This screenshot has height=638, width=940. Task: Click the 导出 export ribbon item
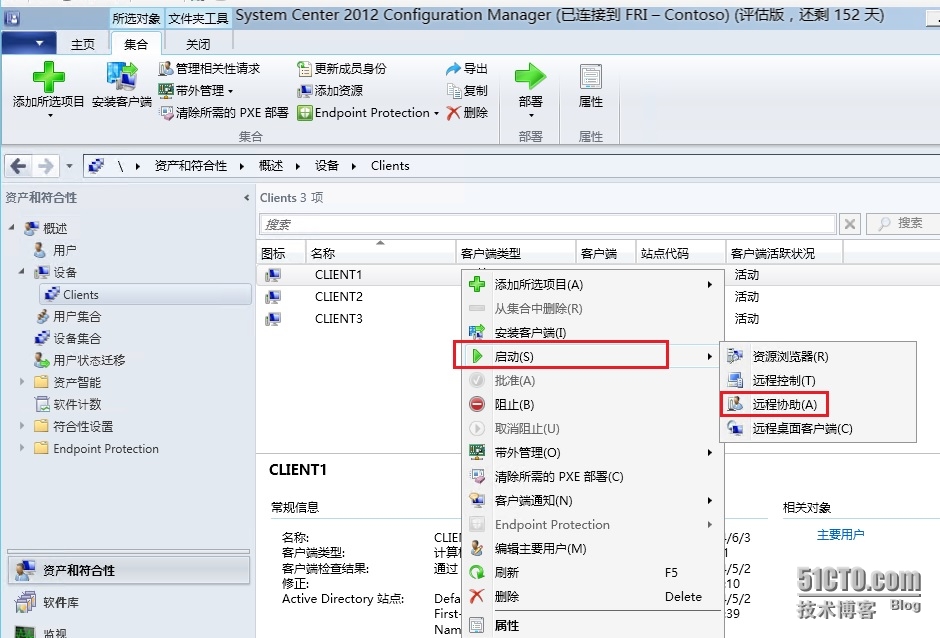(467, 68)
